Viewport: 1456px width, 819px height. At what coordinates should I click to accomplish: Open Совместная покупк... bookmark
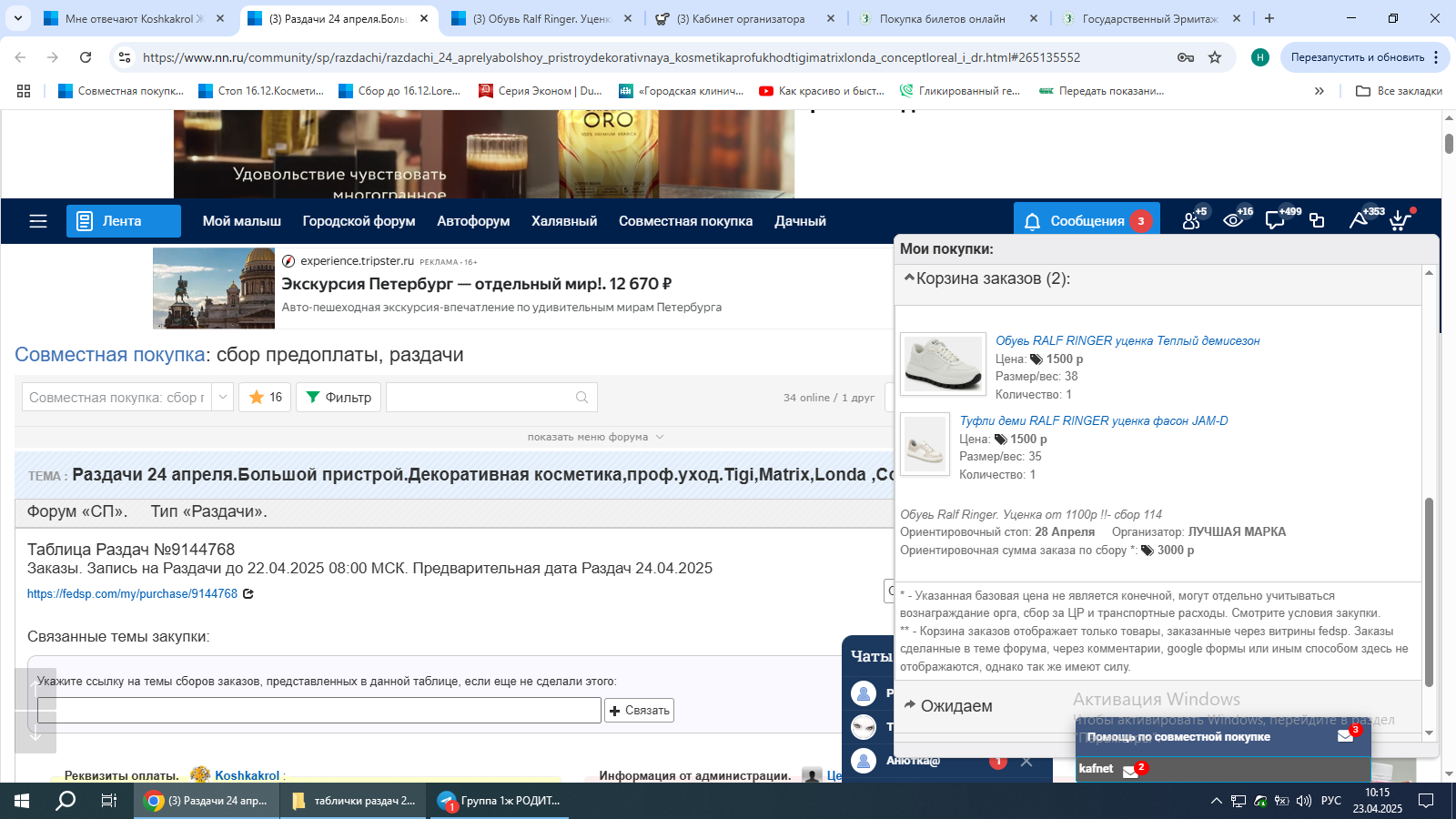[x=121, y=91]
